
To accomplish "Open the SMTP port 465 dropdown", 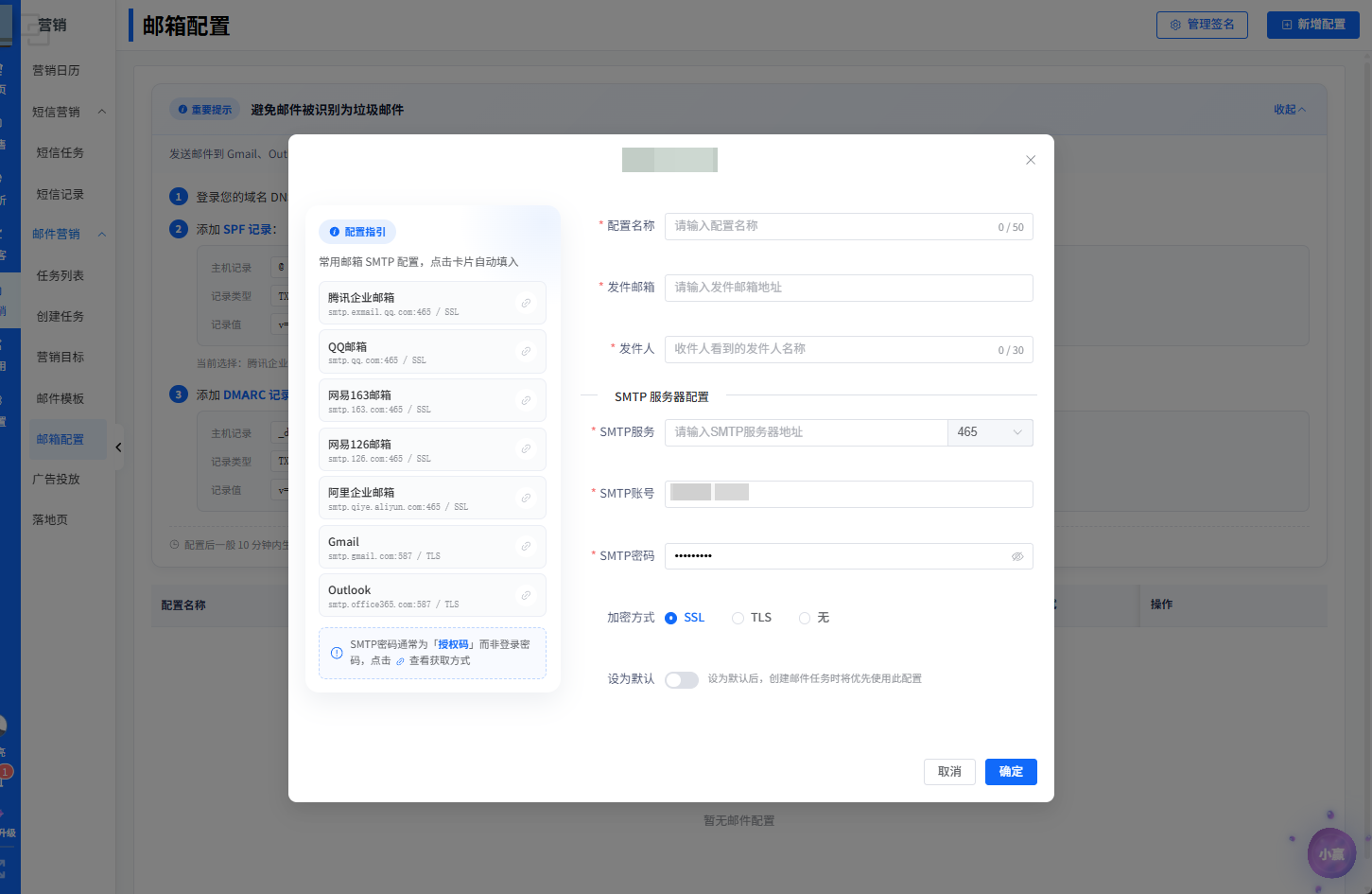I will 990,432.
